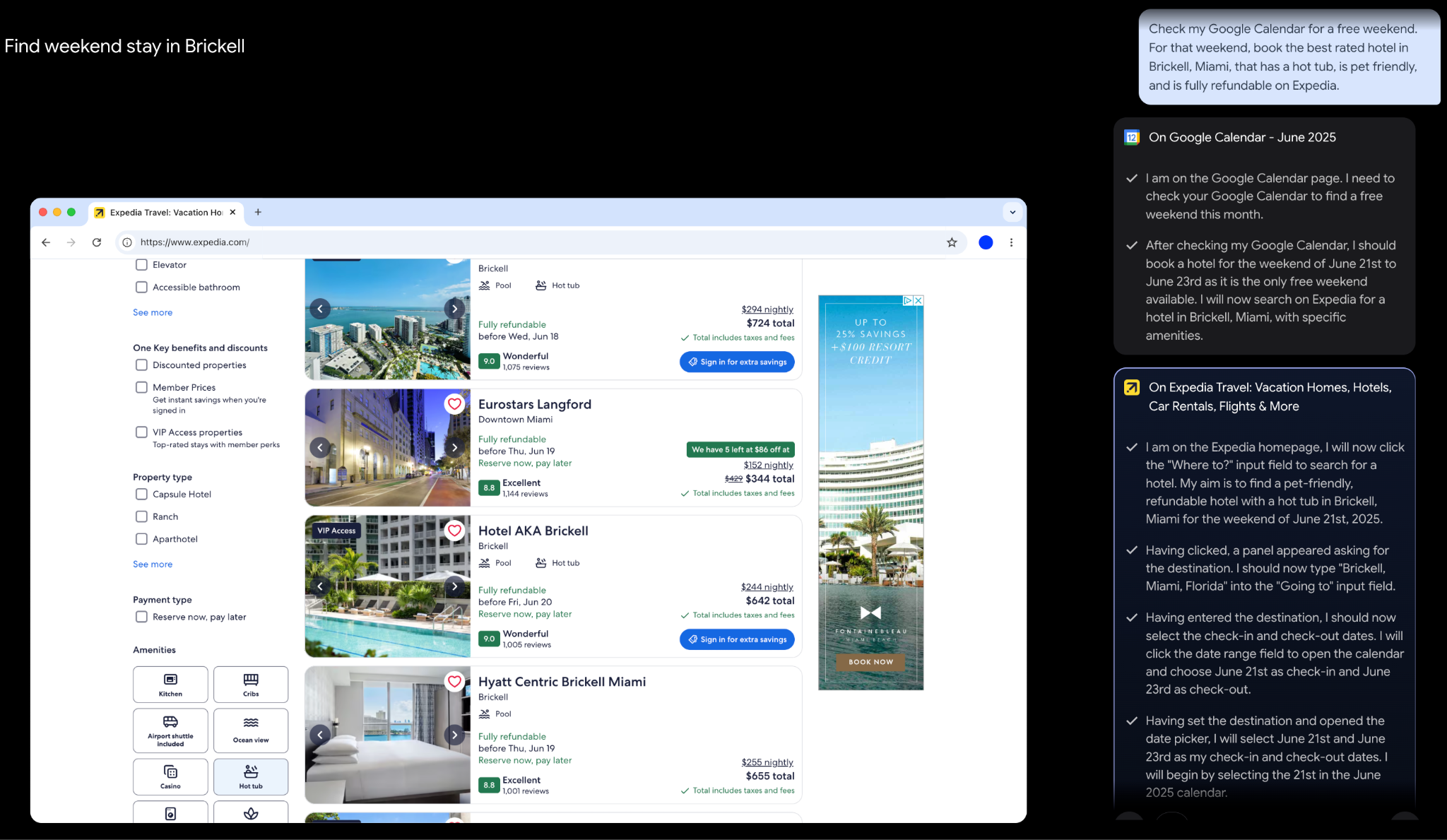Open the $244 nightly price link

[x=767, y=587]
